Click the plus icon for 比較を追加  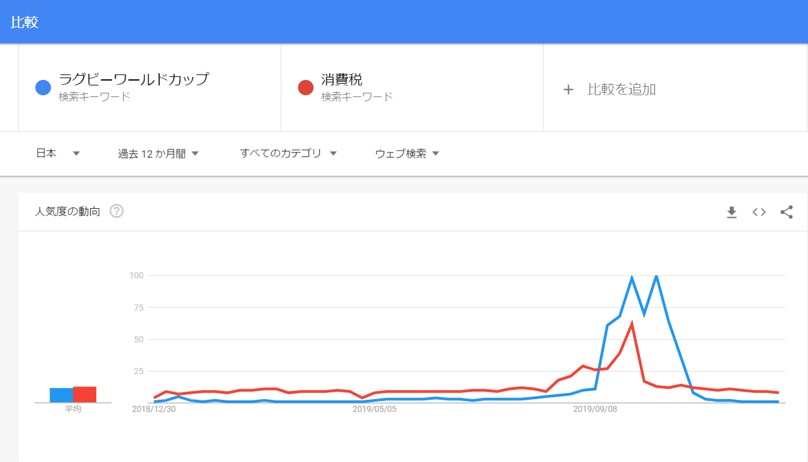tap(568, 90)
